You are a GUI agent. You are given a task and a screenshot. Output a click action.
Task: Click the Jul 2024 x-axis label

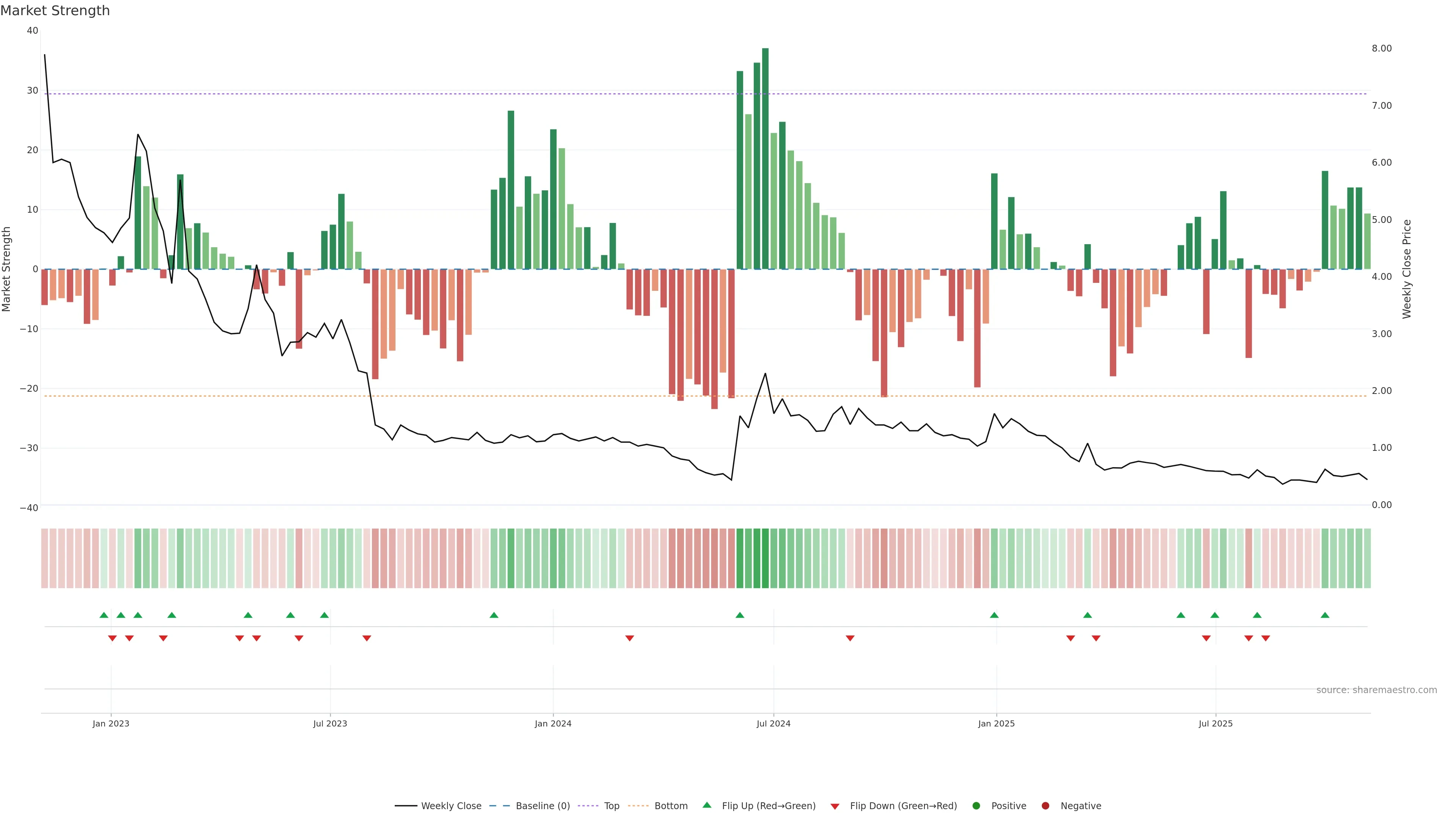773,723
